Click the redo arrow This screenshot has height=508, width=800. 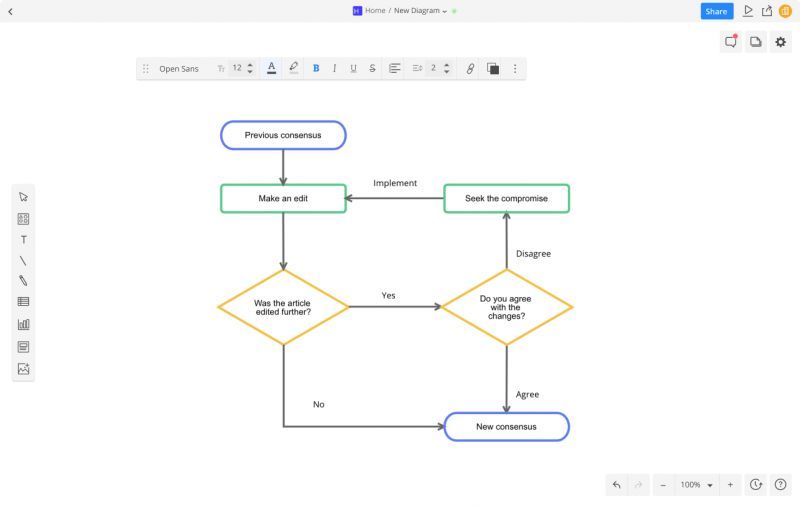click(x=638, y=485)
